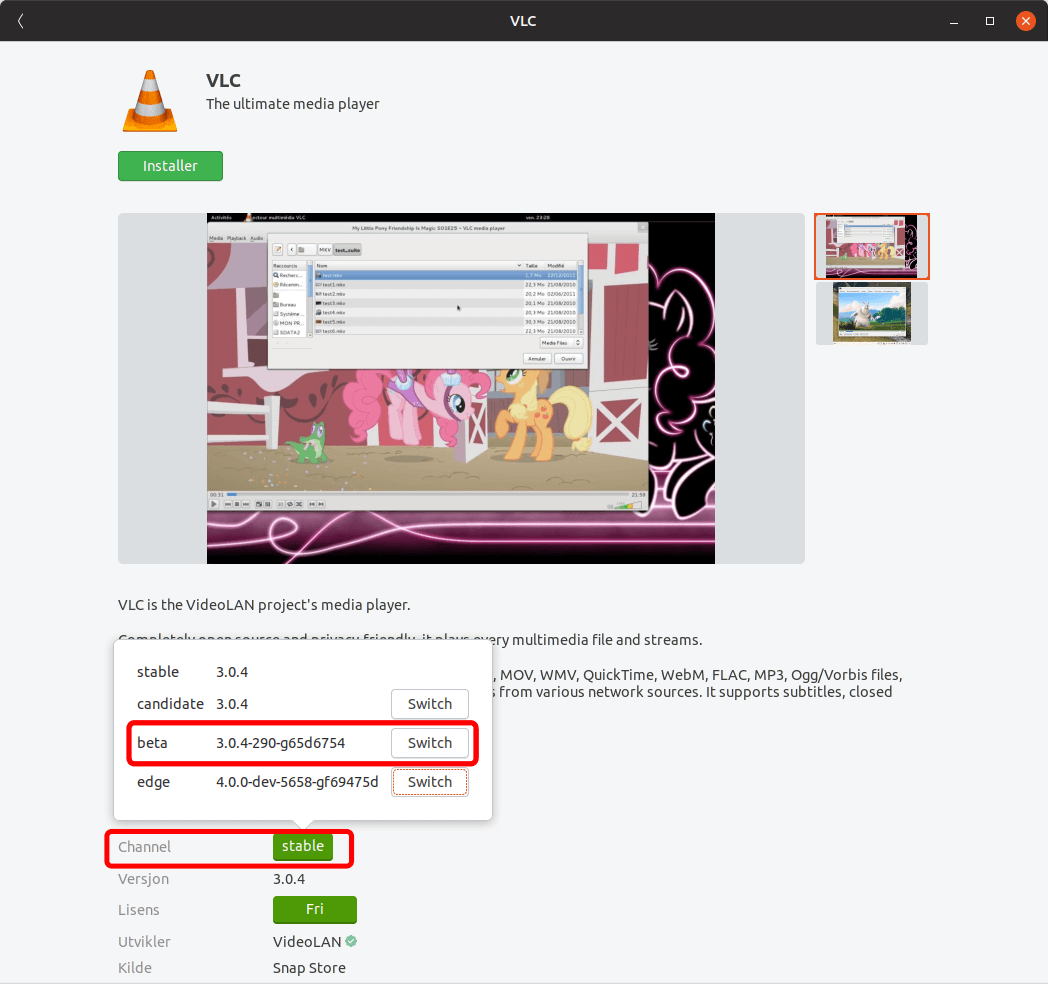Go back using the header arrow
The width and height of the screenshot is (1048, 984).
(21, 21)
